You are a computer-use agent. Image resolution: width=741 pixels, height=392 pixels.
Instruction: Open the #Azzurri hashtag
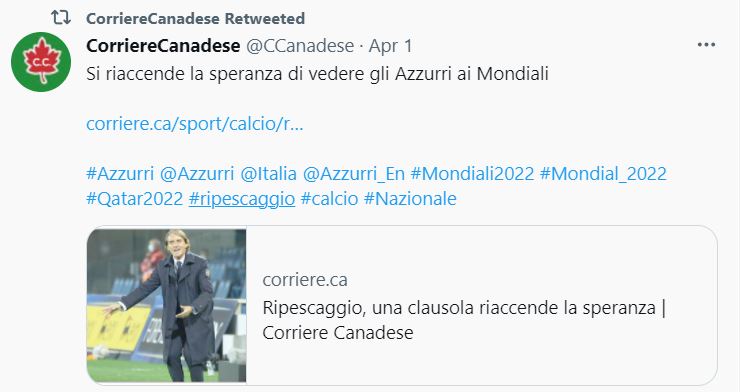point(120,174)
